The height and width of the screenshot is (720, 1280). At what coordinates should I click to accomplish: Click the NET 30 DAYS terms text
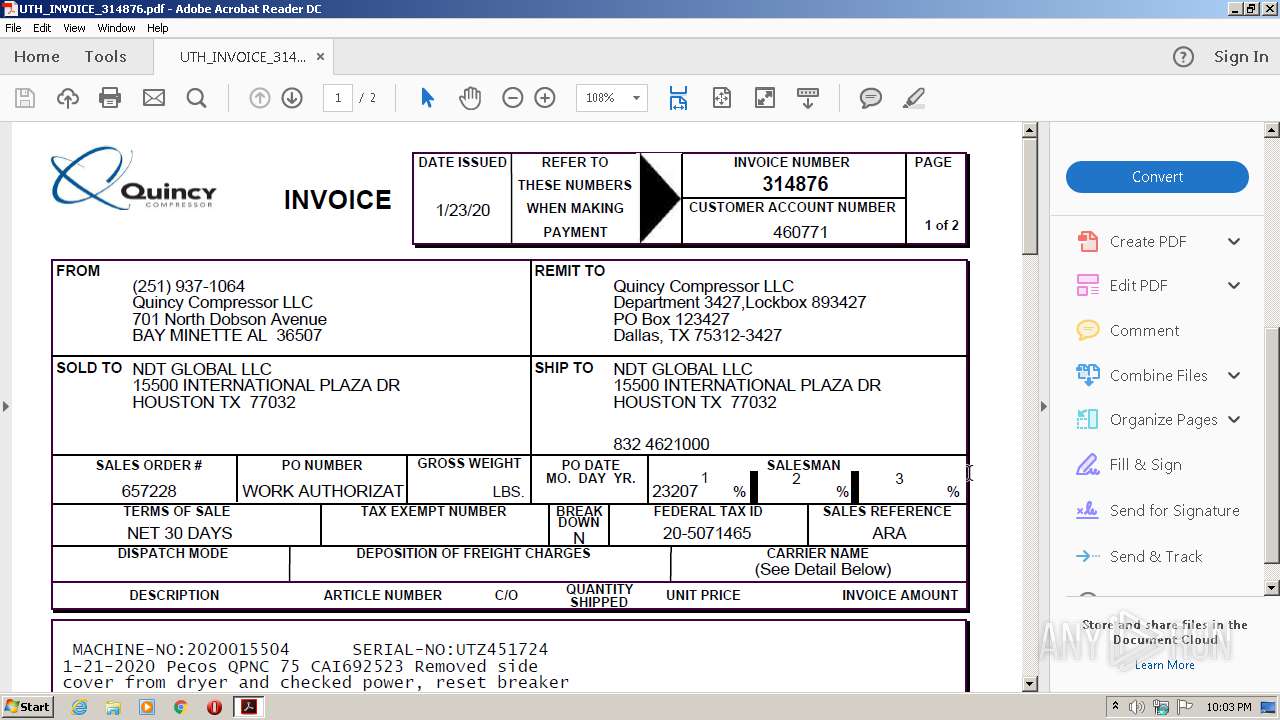(180, 533)
